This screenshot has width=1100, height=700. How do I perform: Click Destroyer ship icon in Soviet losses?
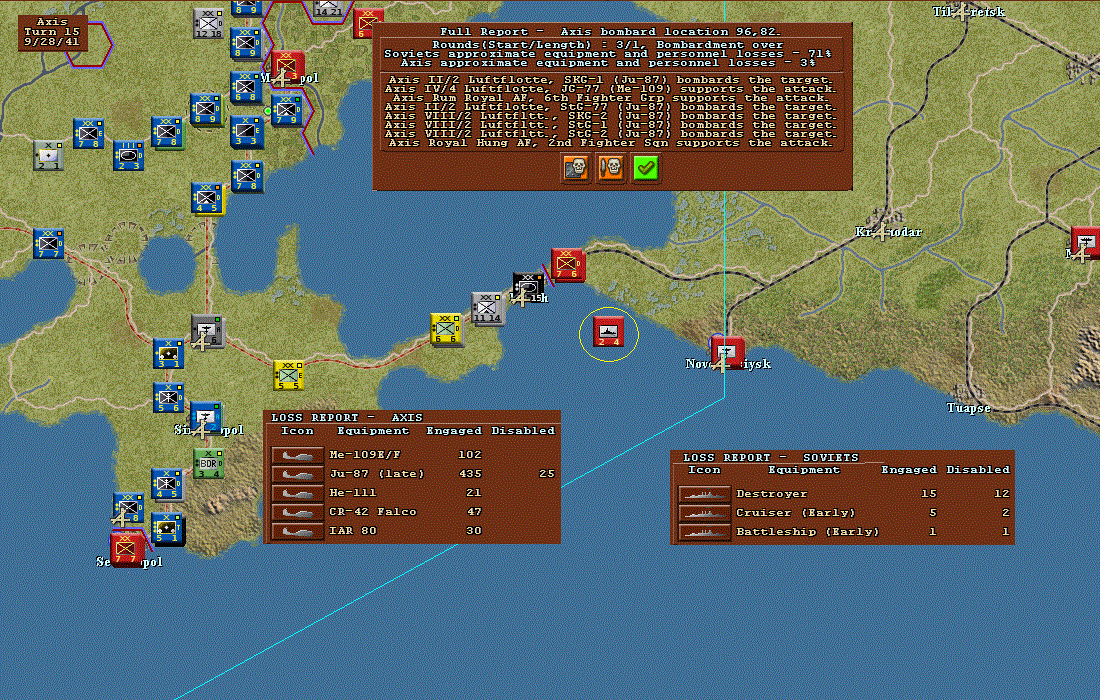(x=704, y=494)
